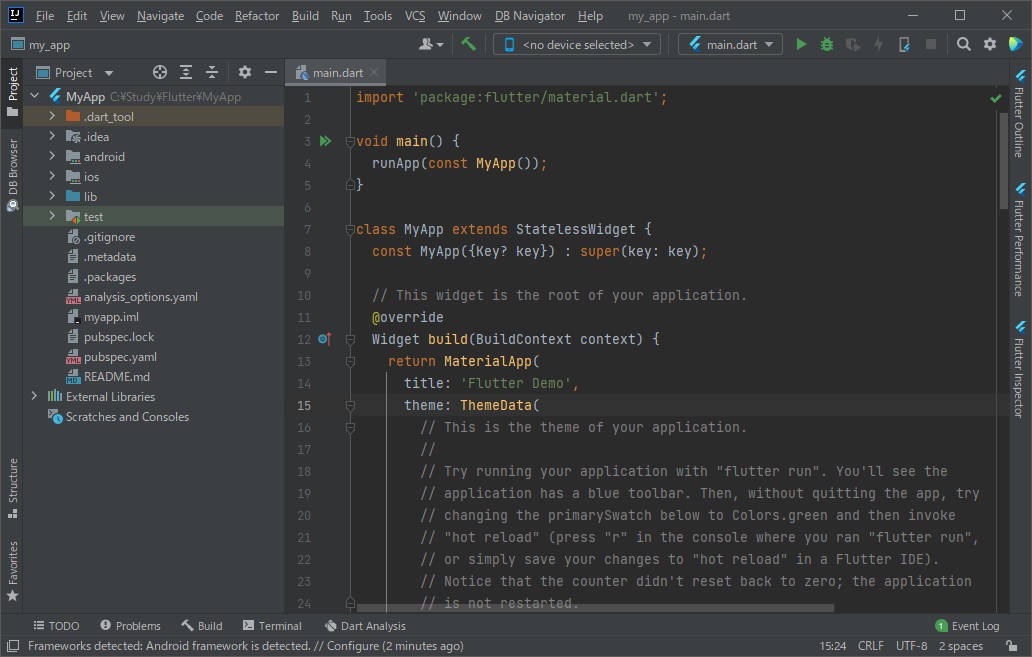Open Search Everywhere magnifier icon
Viewport: 1032px width, 657px height.
pos(963,44)
